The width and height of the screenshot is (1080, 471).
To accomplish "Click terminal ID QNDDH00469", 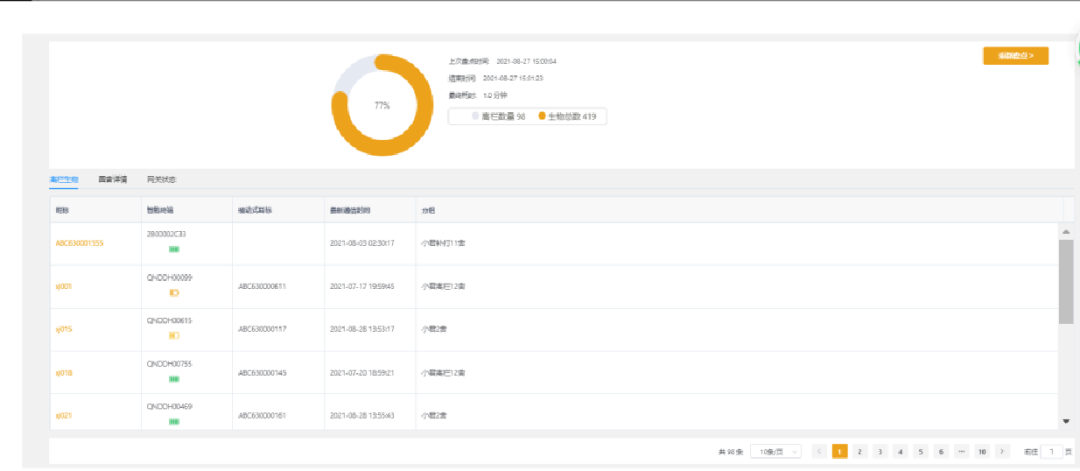I will [169, 407].
